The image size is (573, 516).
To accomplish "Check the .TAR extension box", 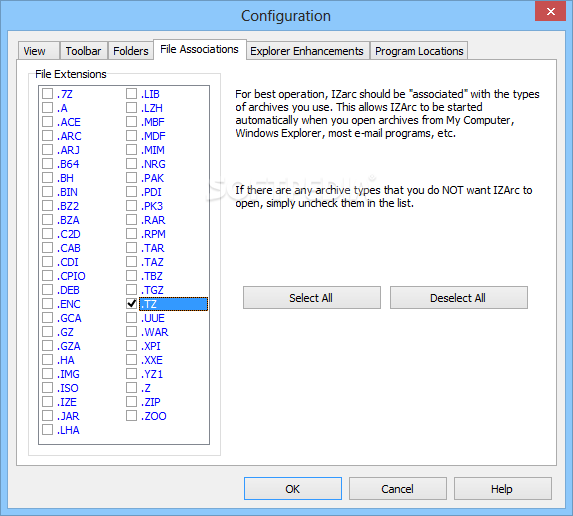I will (x=132, y=248).
